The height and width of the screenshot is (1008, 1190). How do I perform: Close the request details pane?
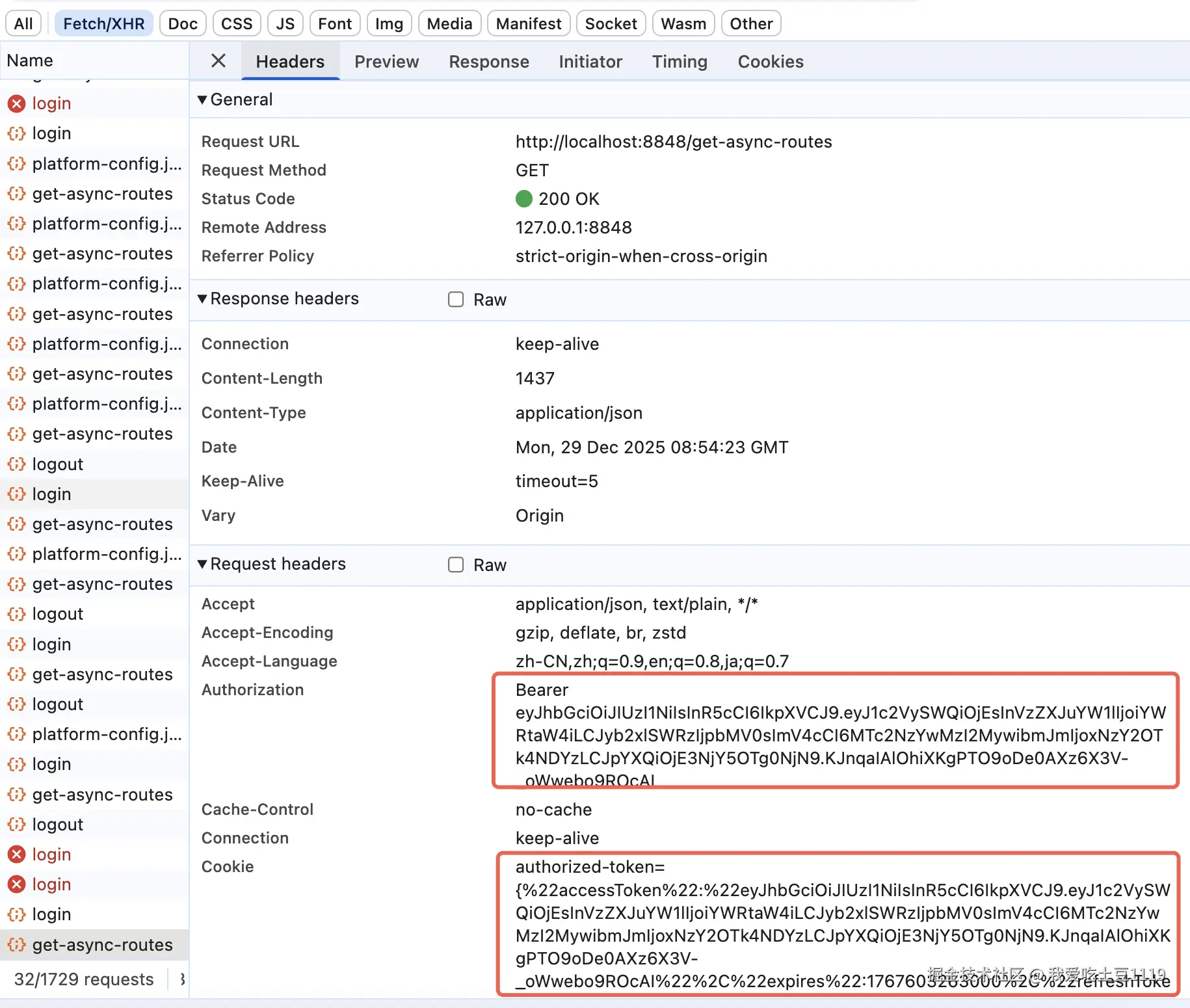[x=218, y=61]
